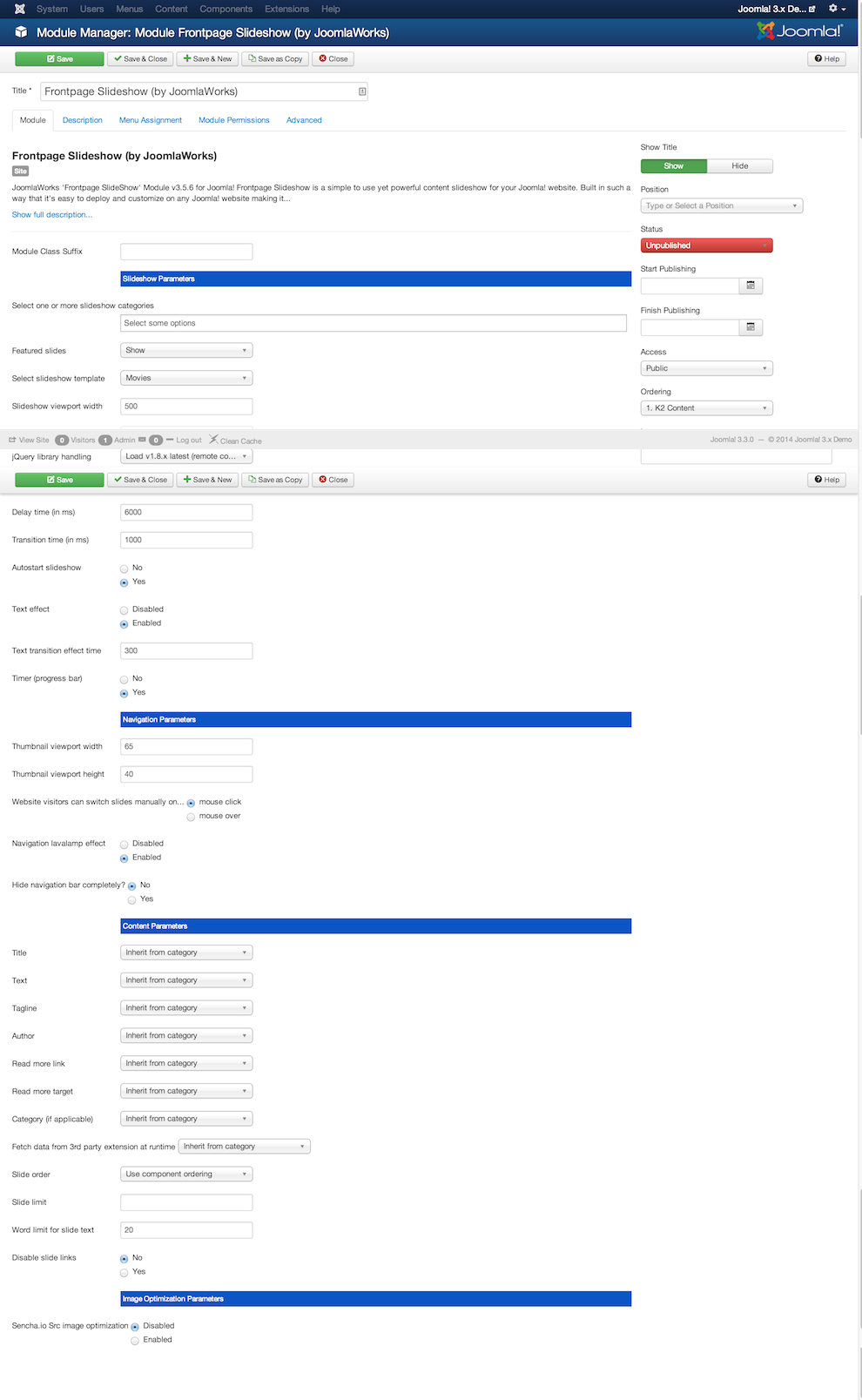Select Yes for Hide navigation bar completely
862x1400 pixels.
(132, 899)
